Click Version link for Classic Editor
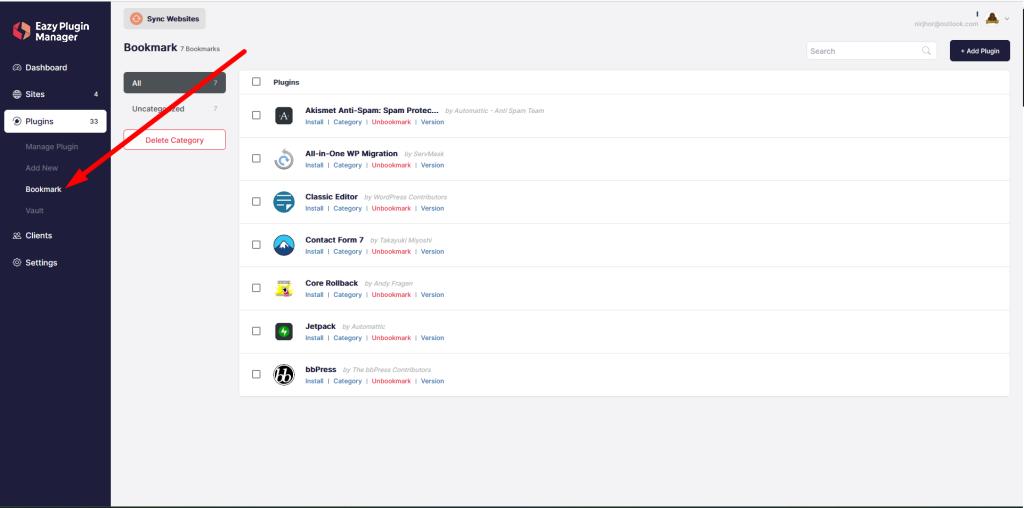Viewport: 1024px width, 508px height. coord(432,208)
